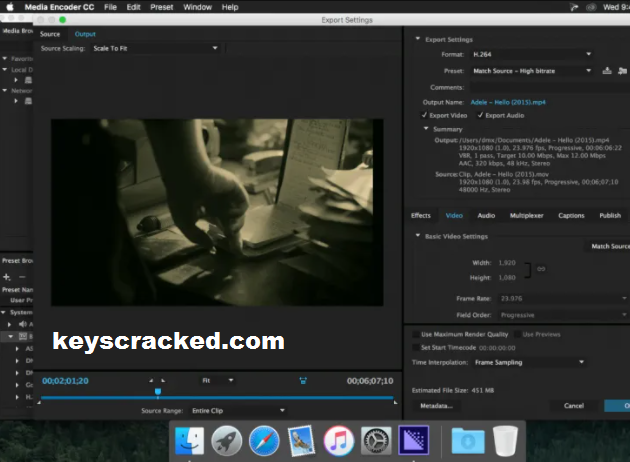Open the Frame Rate dropdown
The width and height of the screenshot is (630, 462).
tap(563, 298)
